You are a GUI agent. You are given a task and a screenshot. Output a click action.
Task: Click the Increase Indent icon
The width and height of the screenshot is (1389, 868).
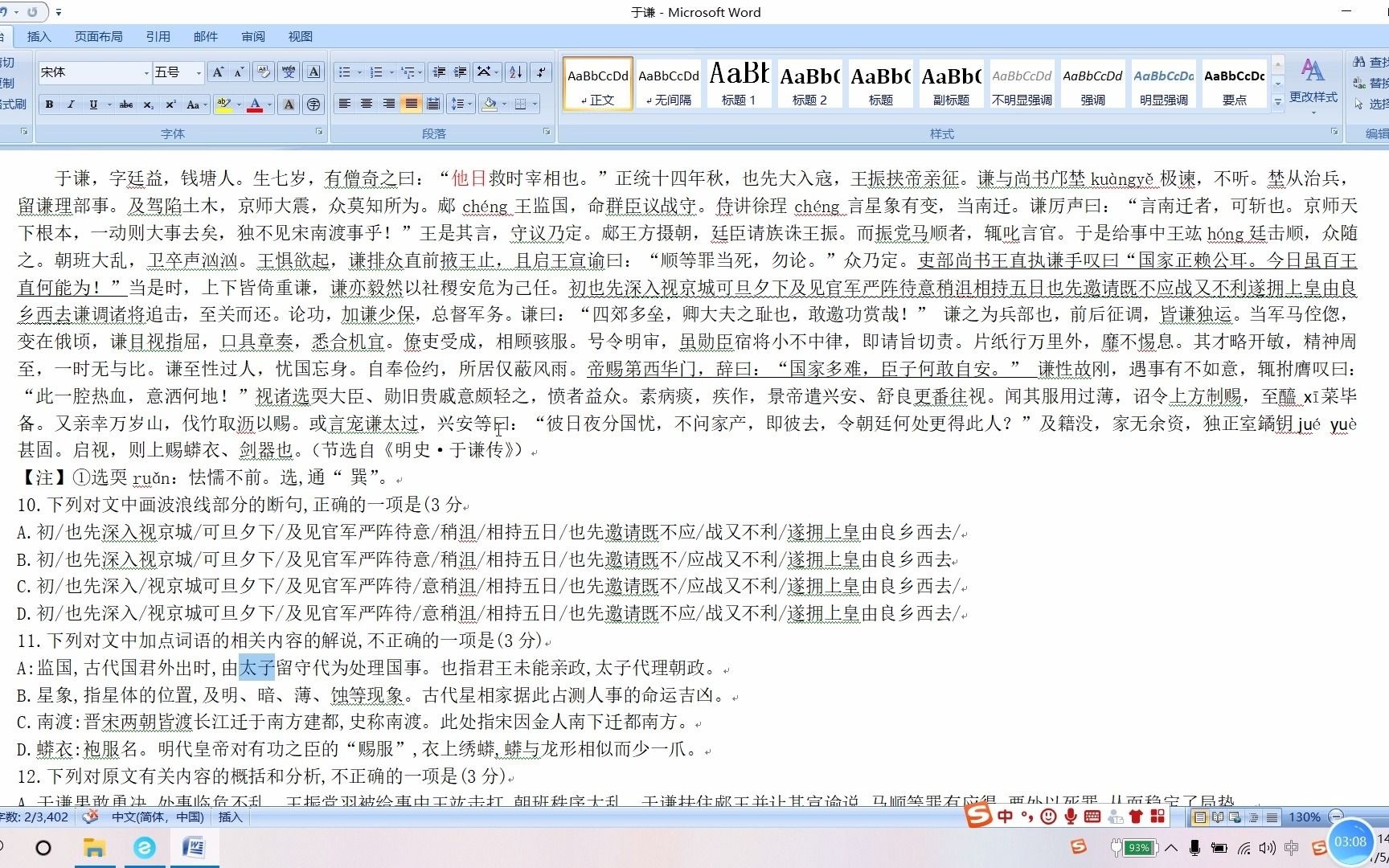tap(460, 72)
